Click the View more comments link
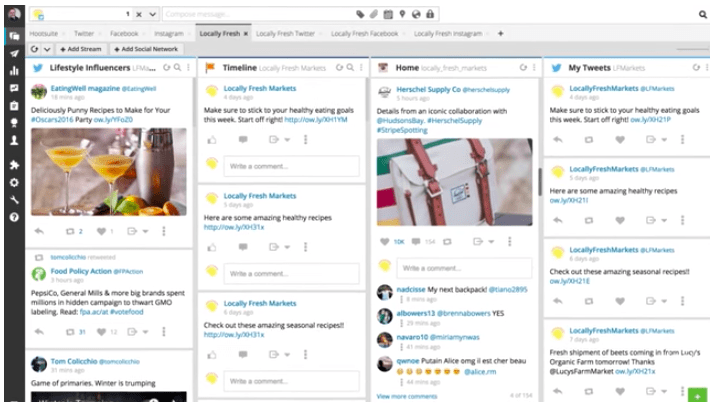The image size is (713, 404). click(406, 396)
